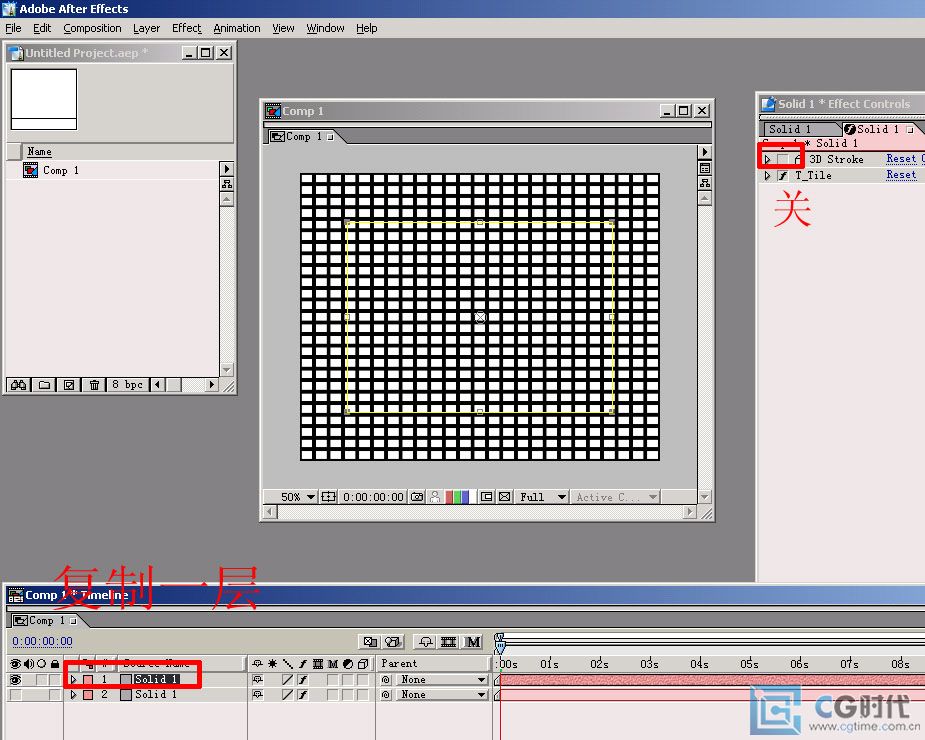The height and width of the screenshot is (740, 925).
Task: Click the Name column header in Project window
Action: pyautogui.click(x=39, y=152)
